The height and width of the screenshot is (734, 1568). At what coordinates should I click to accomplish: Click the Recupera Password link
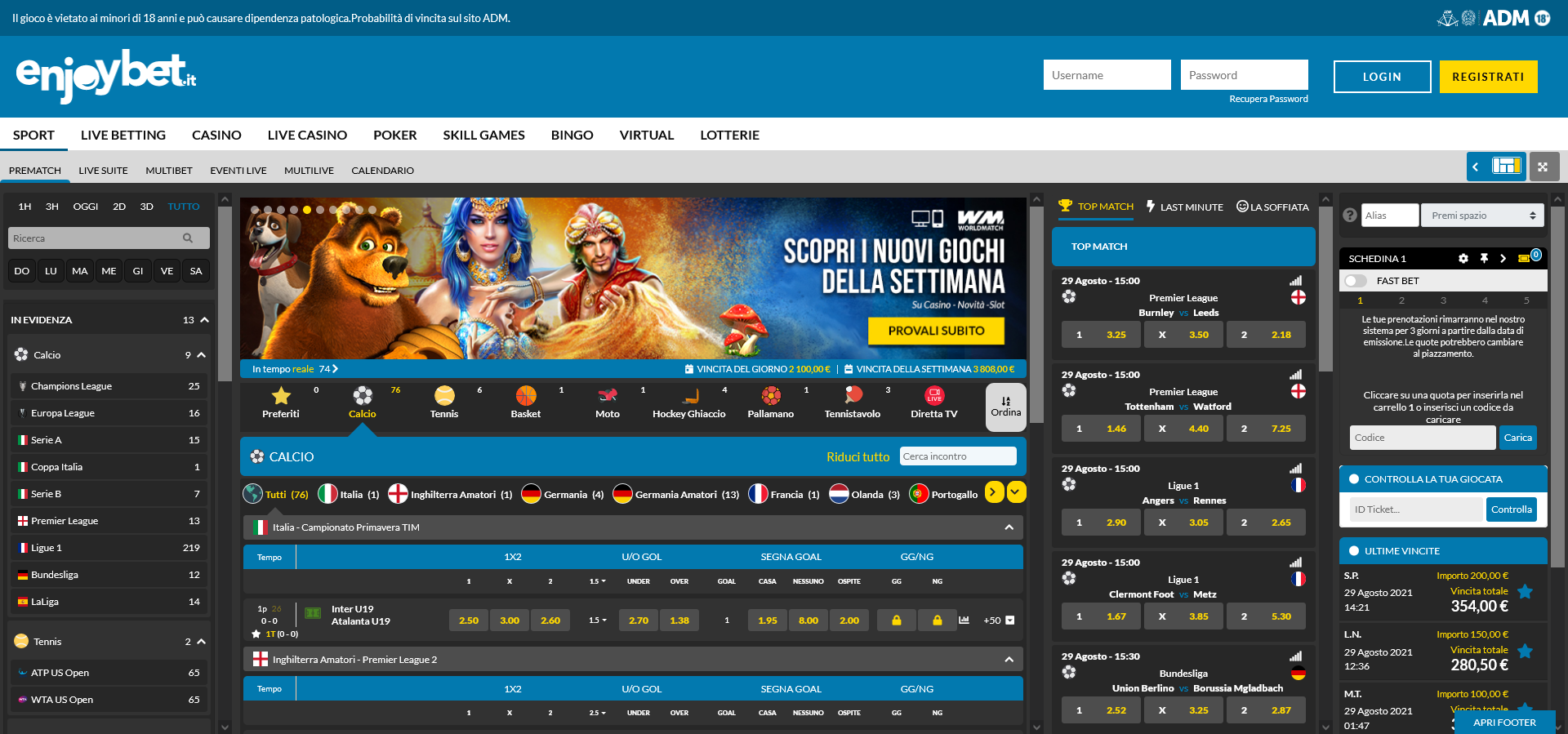click(x=1268, y=99)
